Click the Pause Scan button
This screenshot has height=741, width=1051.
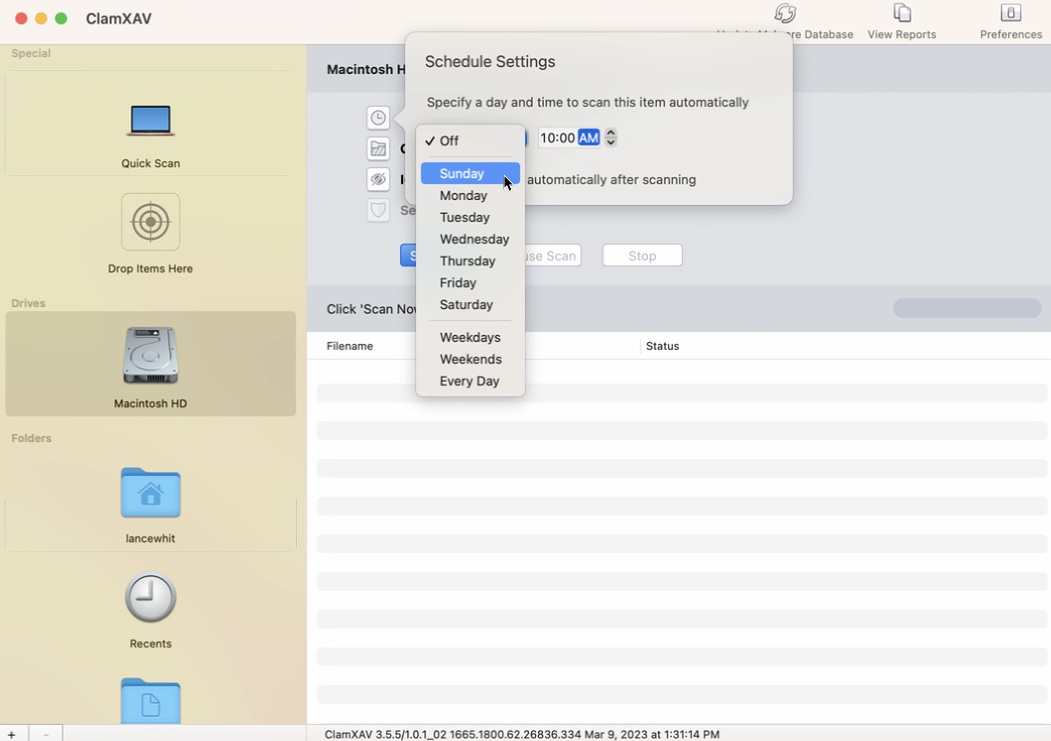(x=553, y=256)
